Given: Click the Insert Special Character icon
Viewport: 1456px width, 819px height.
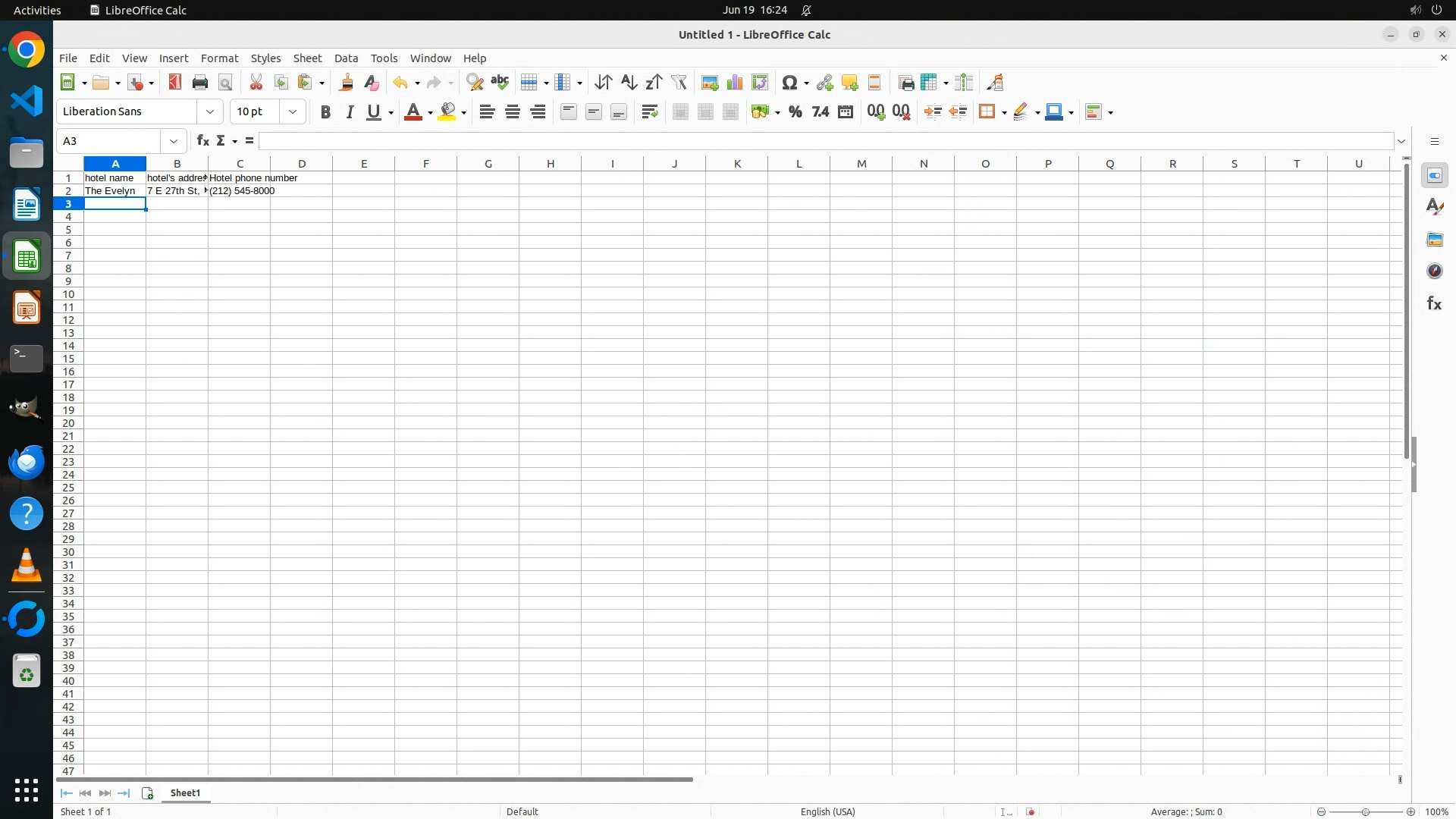Looking at the screenshot, I should [789, 83].
